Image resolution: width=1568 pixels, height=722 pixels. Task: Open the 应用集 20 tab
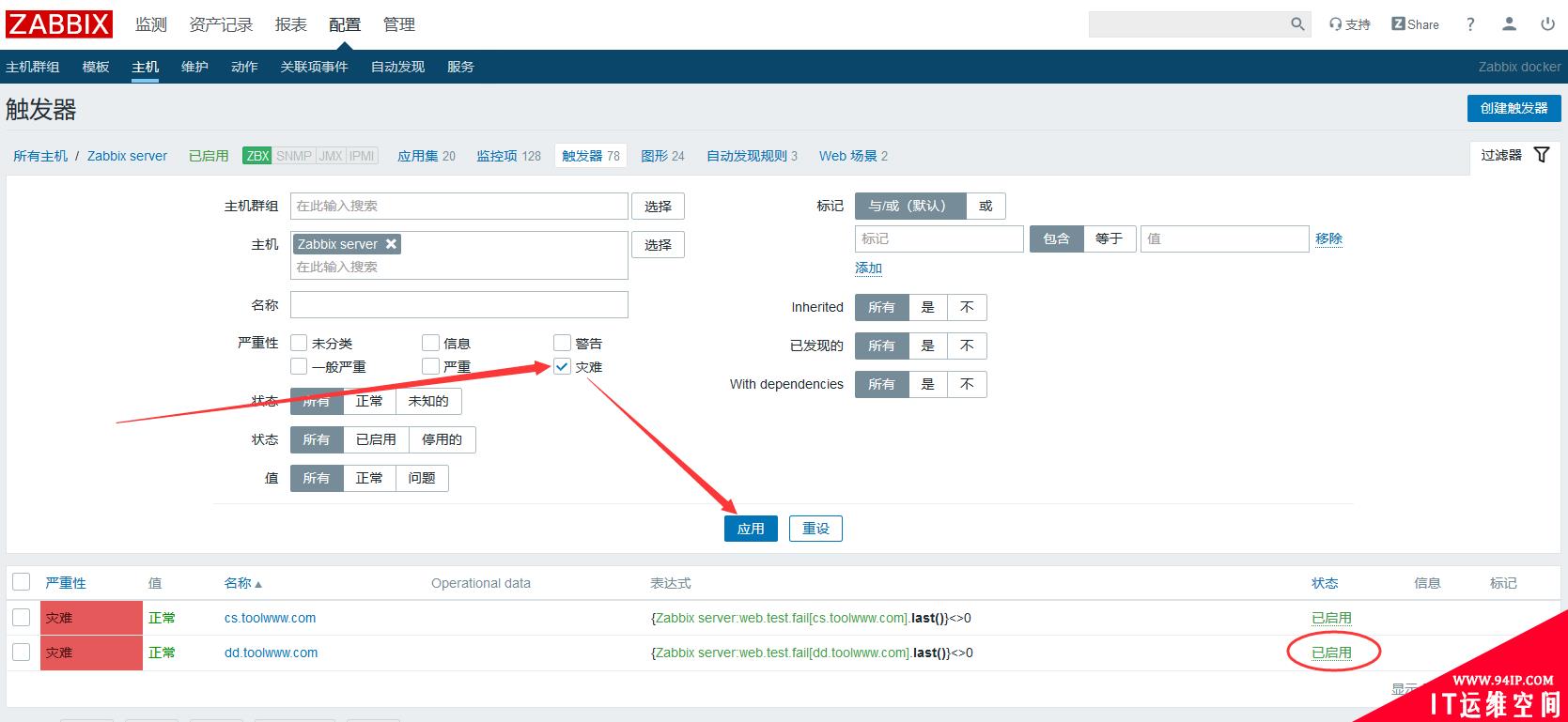[x=427, y=156]
